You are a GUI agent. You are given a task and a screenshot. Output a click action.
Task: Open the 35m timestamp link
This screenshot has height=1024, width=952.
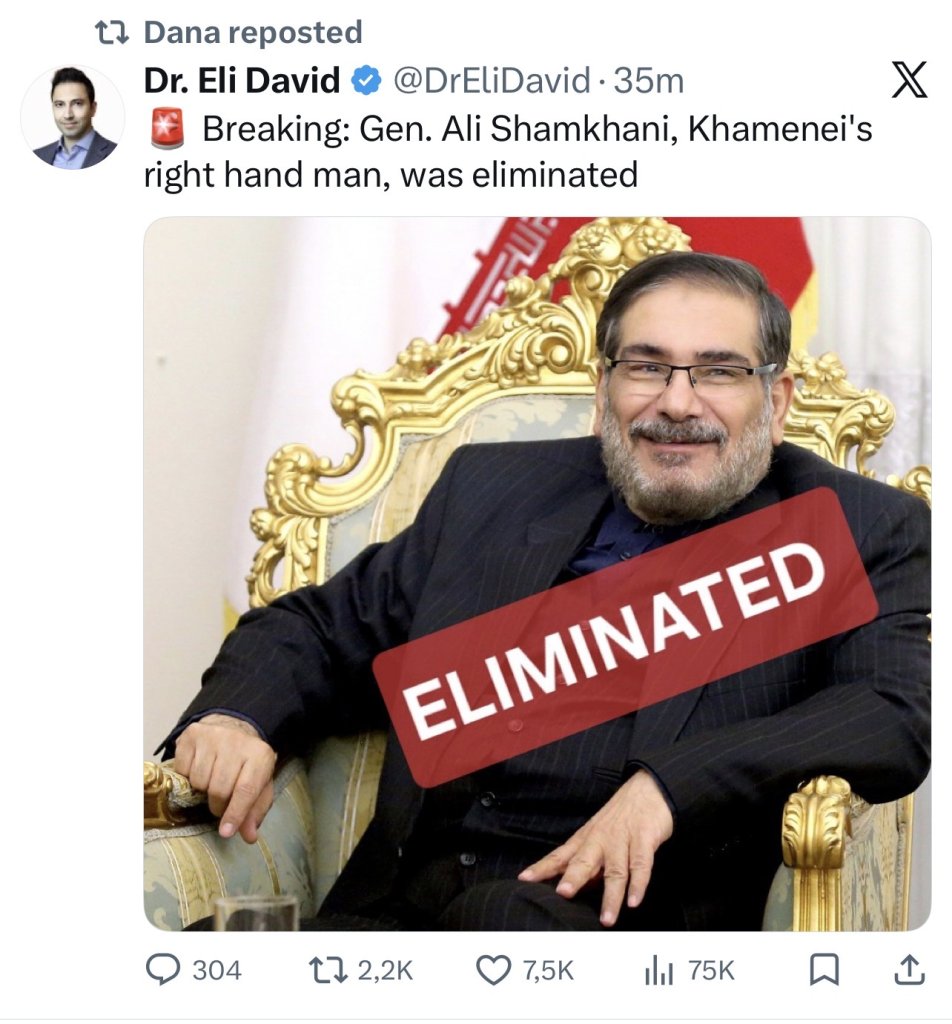coord(648,81)
